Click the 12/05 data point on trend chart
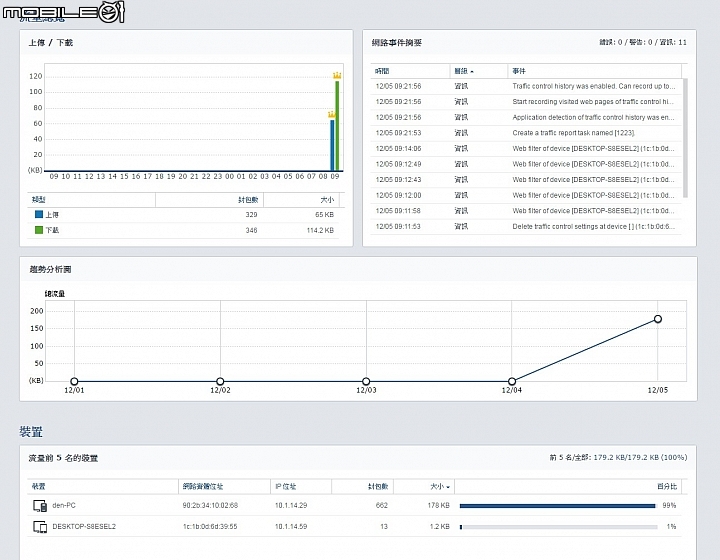This screenshot has width=720, height=560. click(x=658, y=319)
